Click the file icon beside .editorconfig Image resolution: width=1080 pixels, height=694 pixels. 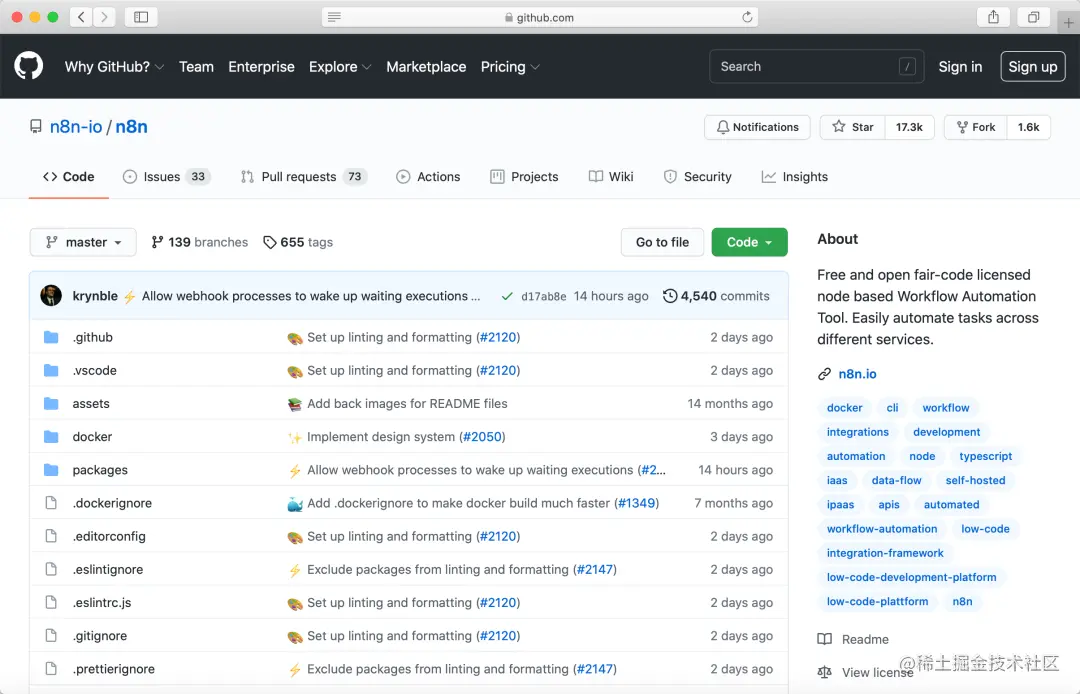(51, 536)
